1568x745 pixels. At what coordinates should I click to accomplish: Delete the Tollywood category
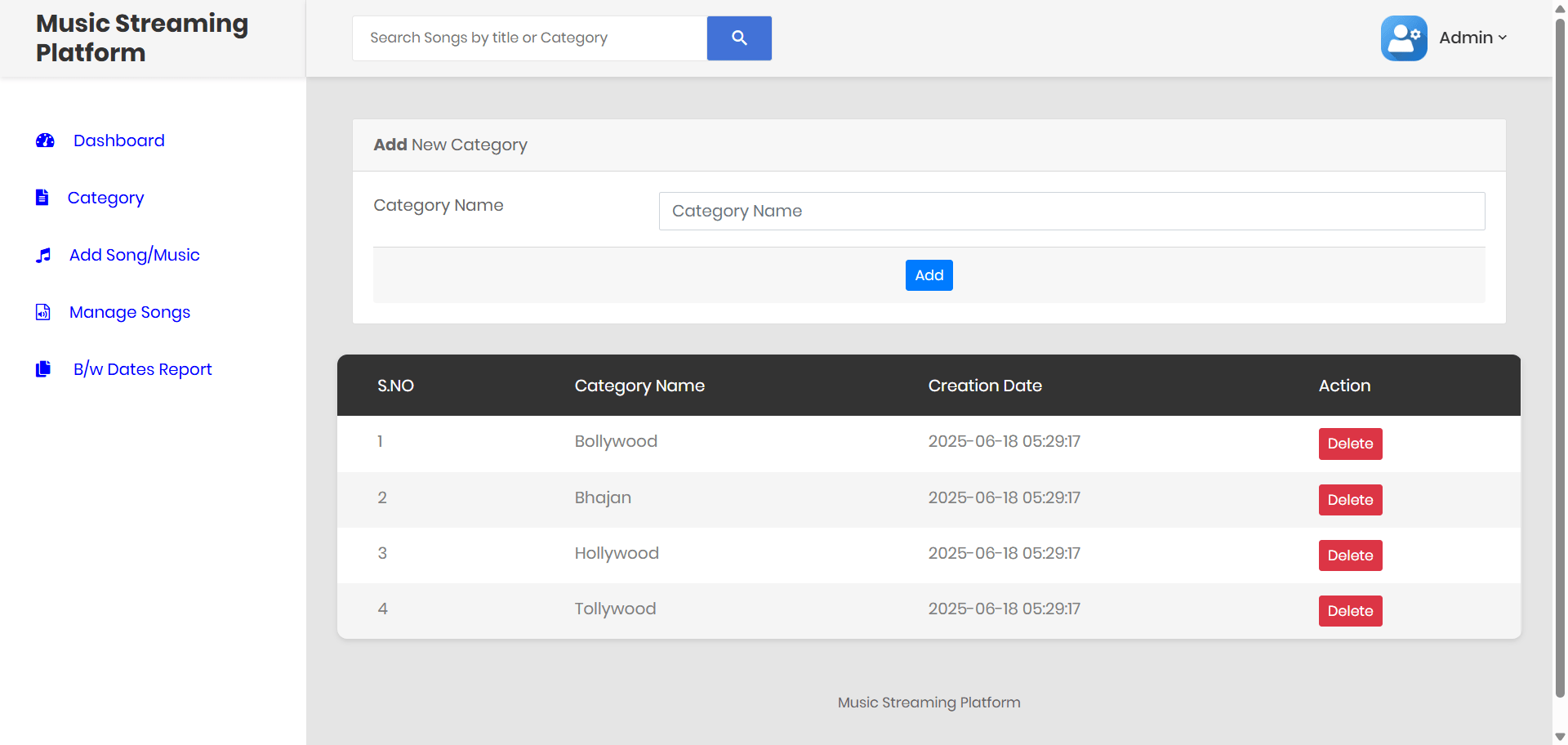coord(1349,610)
